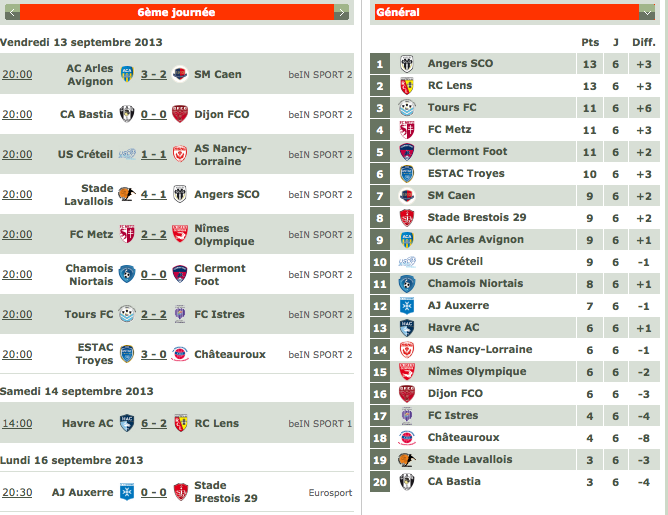Click the Tours FC logo in standings

tap(407, 108)
